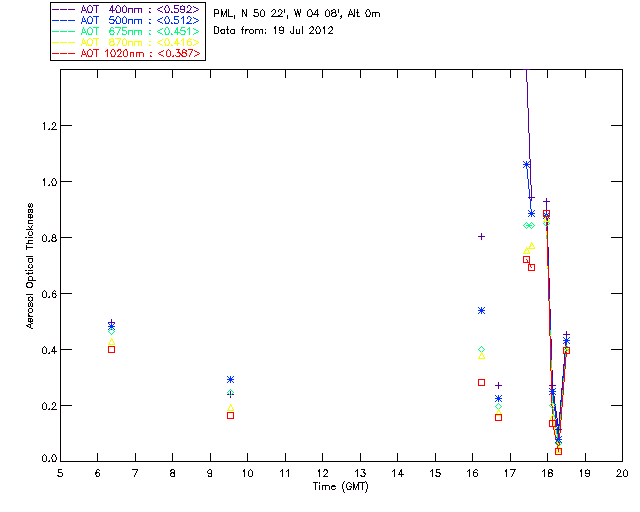Click the legend entry "AOT 1020nm : <0.387>"
The width and height of the screenshot is (640, 512).
126,53
